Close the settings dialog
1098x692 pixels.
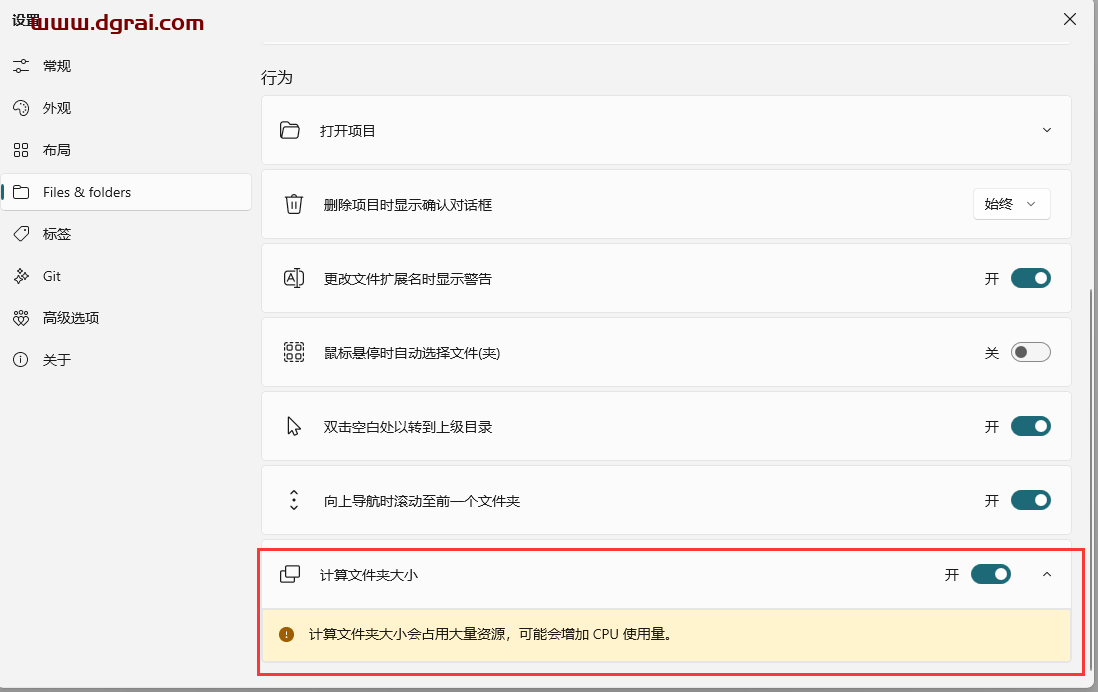(1070, 20)
